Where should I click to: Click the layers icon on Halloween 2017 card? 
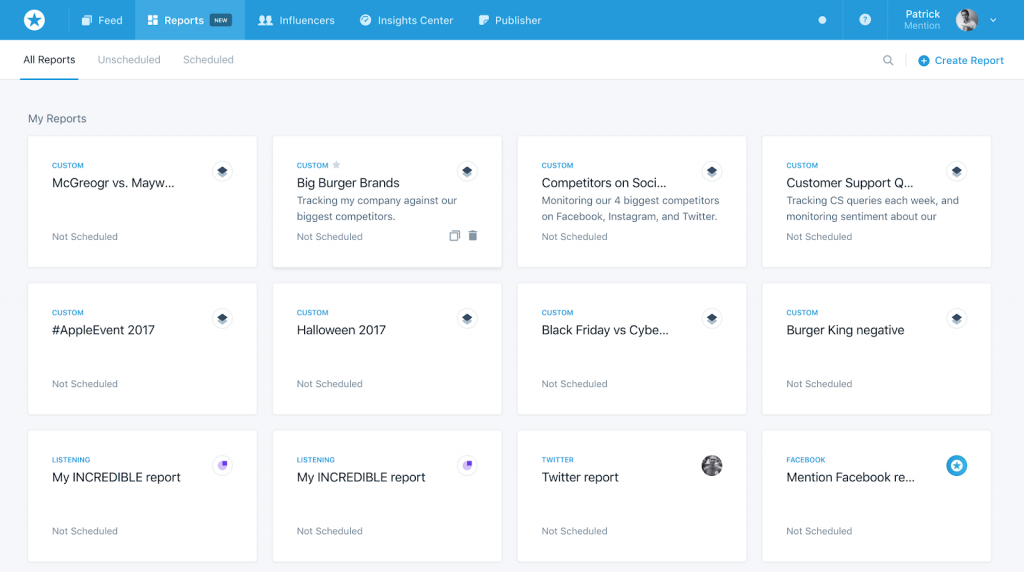pyautogui.click(x=467, y=319)
